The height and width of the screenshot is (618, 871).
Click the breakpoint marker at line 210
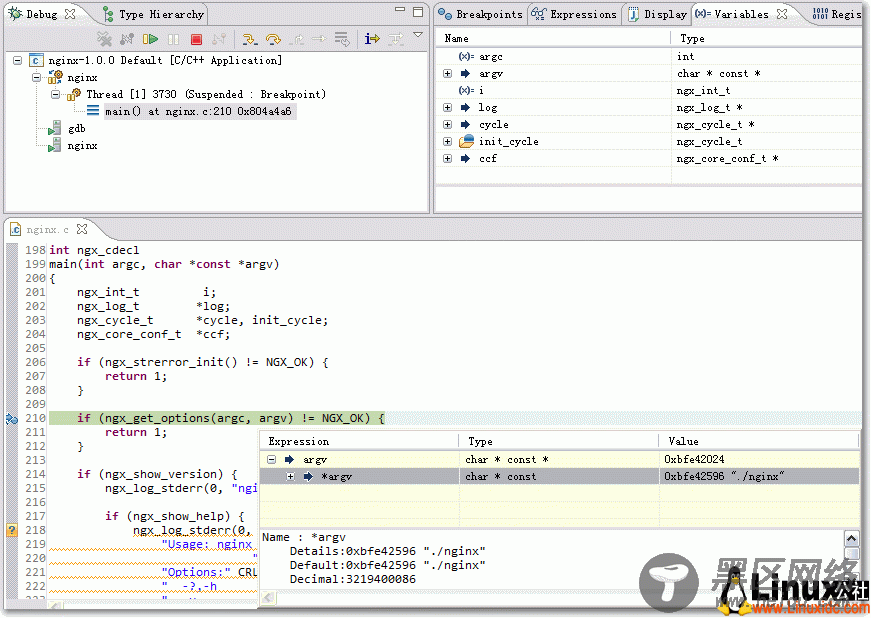[x=12, y=418]
